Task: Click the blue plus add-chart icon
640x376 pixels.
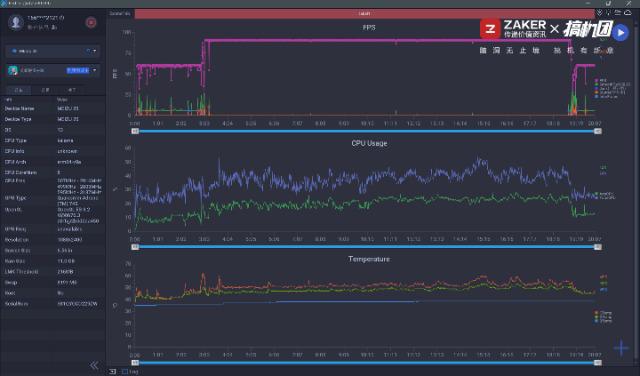Action: [621, 348]
